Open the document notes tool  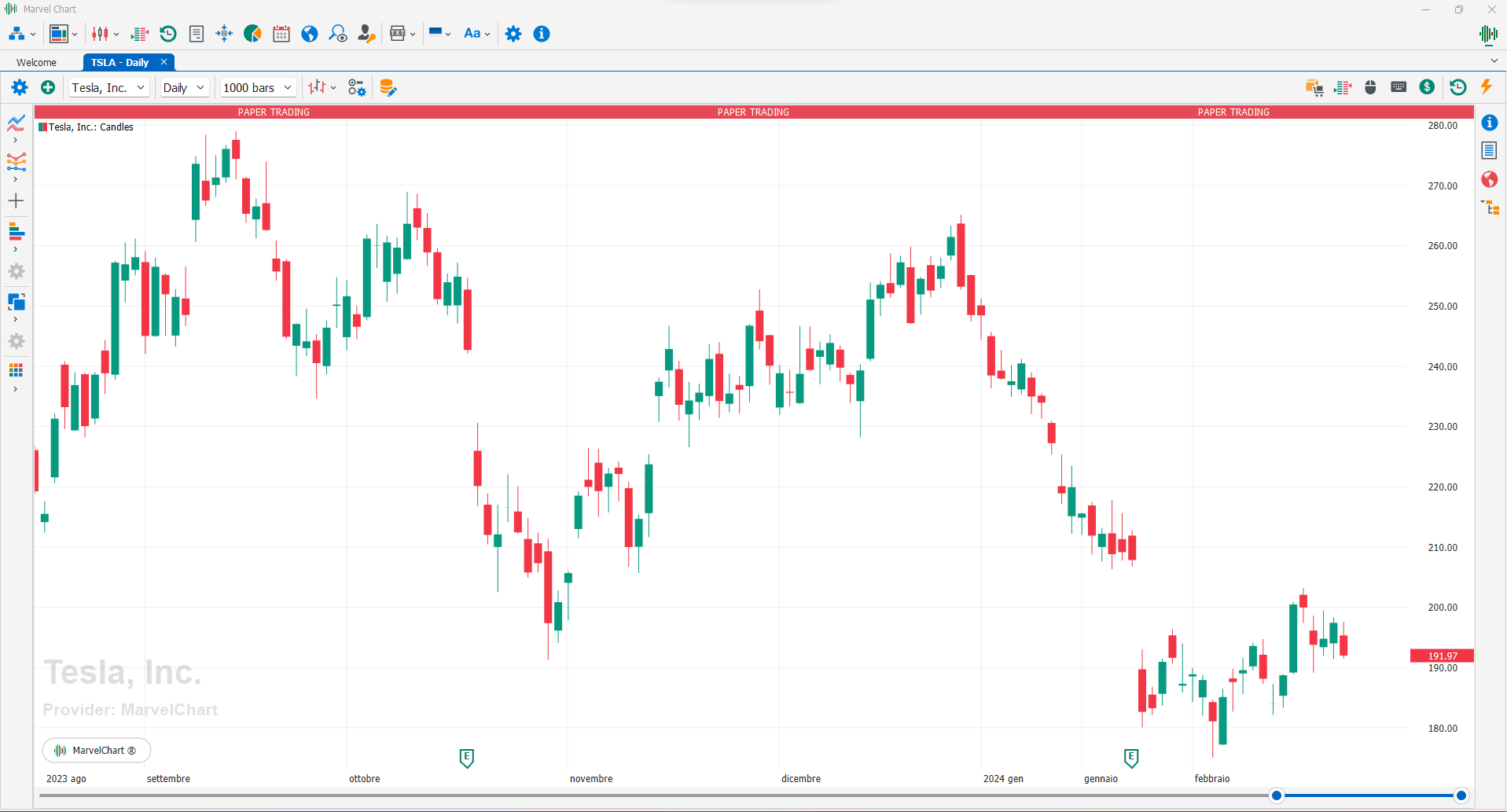(197, 34)
